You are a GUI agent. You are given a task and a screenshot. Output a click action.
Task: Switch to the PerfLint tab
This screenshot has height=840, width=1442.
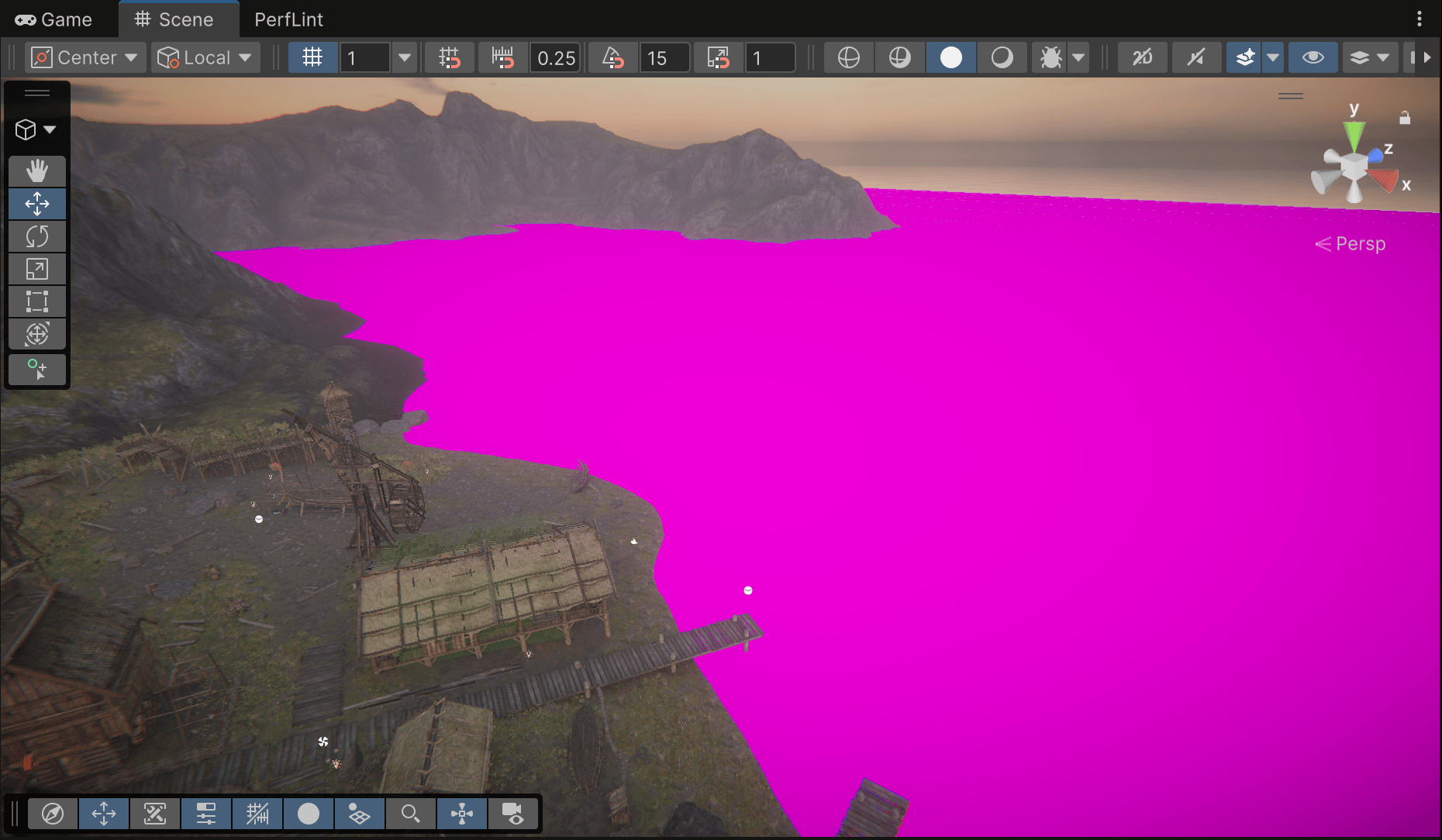(288, 19)
